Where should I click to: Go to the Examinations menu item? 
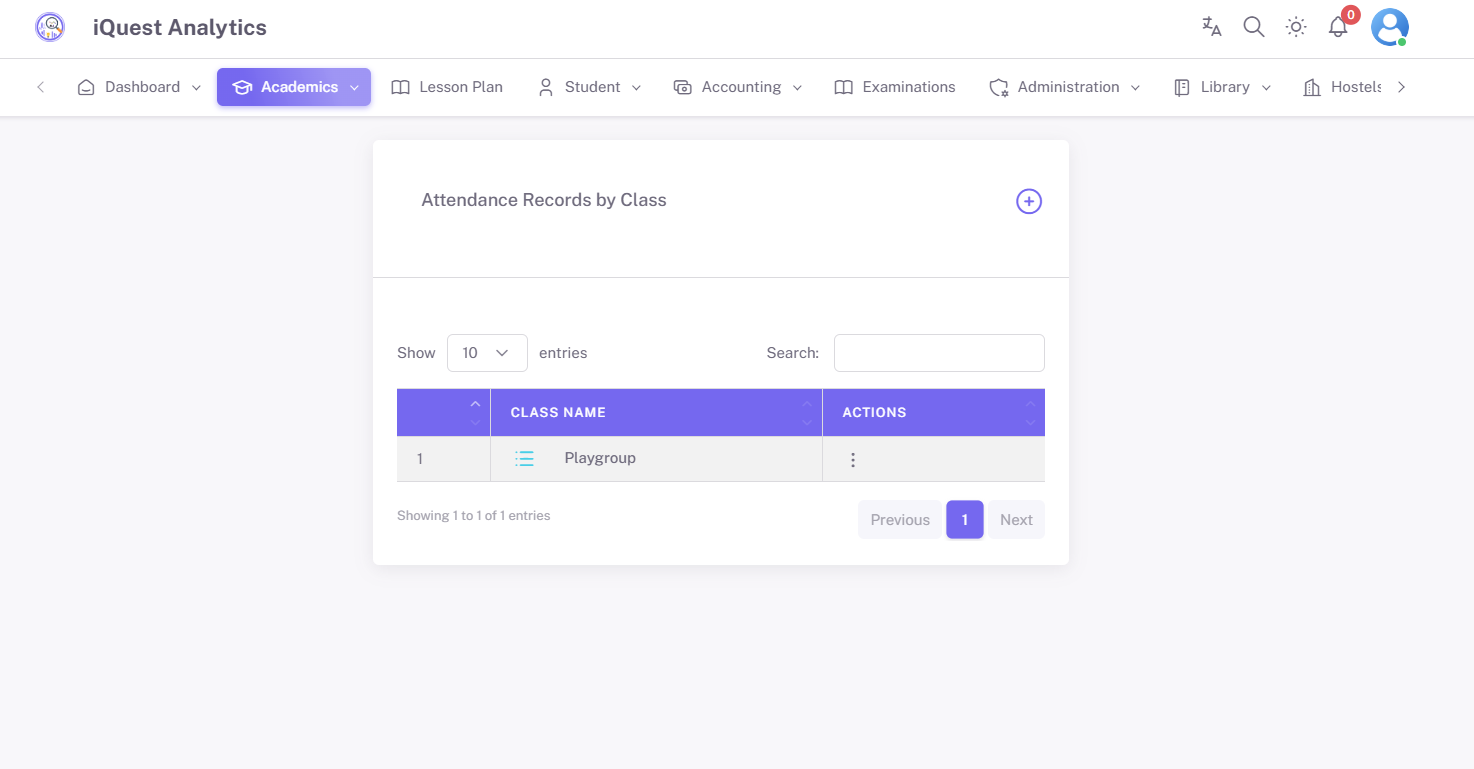[x=895, y=87]
